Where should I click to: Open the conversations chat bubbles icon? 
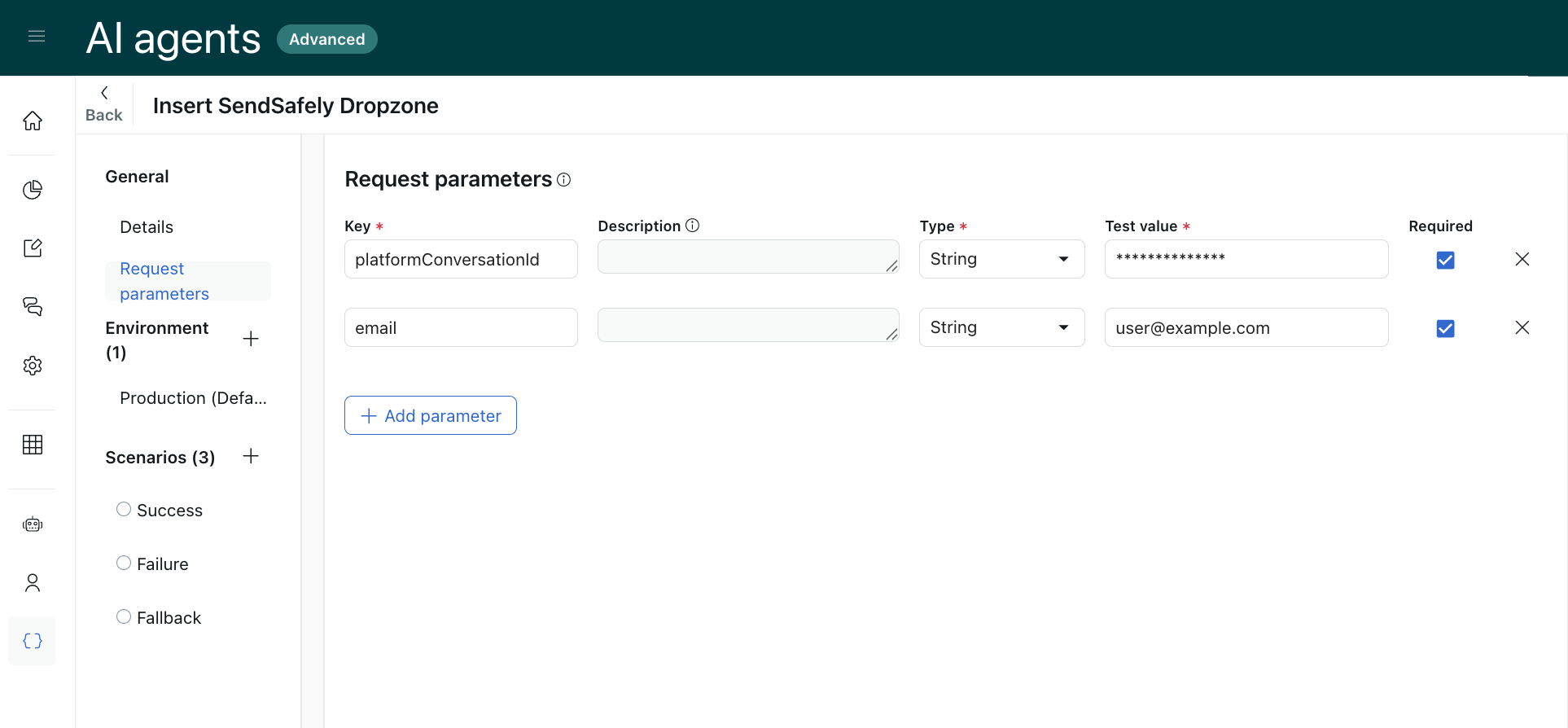tap(33, 307)
